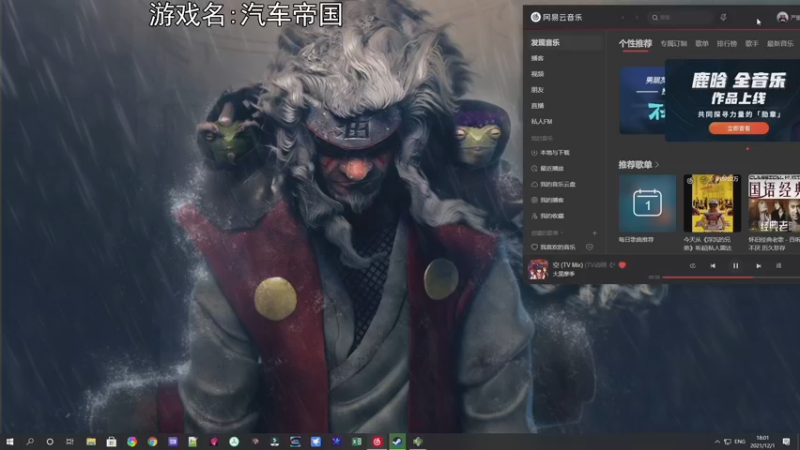Open my collection sidebar entry
800x450 pixels.
click(547, 216)
